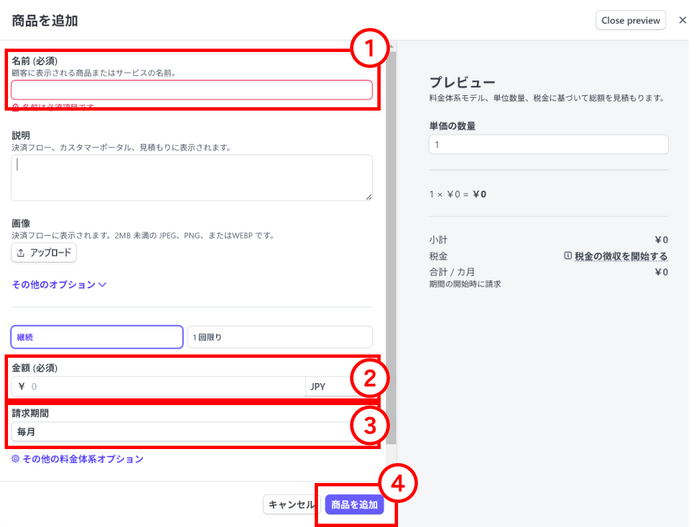Viewport: 700px width, 527px height.
Task: Click the chevron beside その他のオプション
Action: pyautogui.click(x=102, y=285)
